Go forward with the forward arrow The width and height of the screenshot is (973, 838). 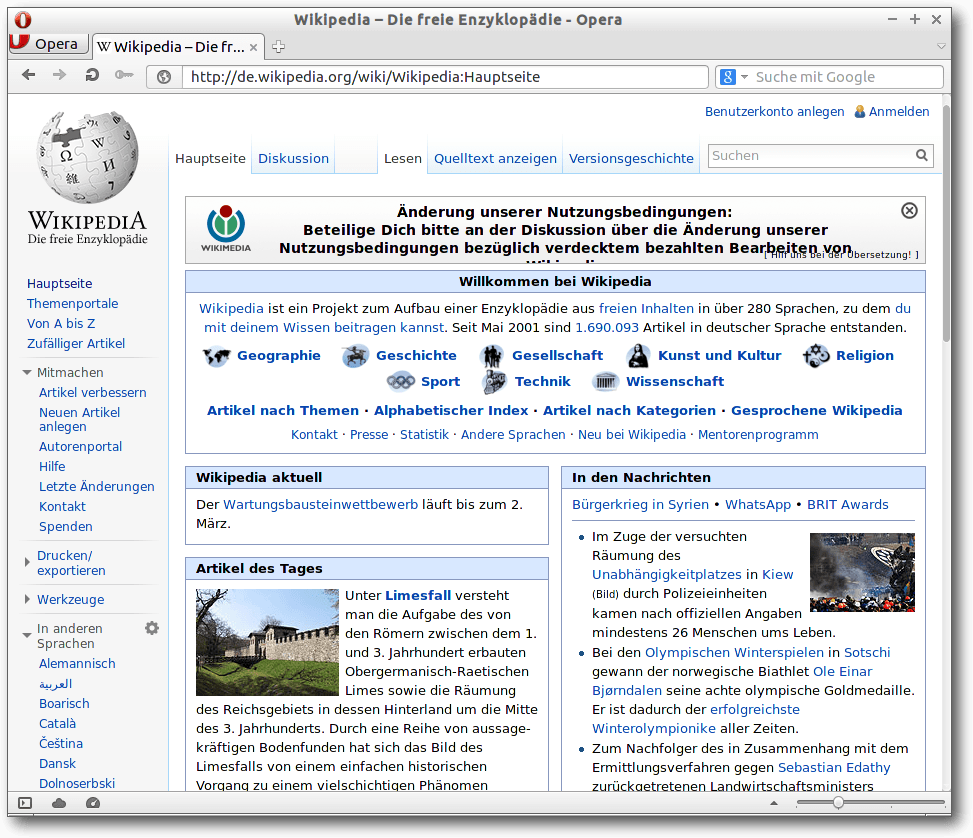click(x=60, y=75)
